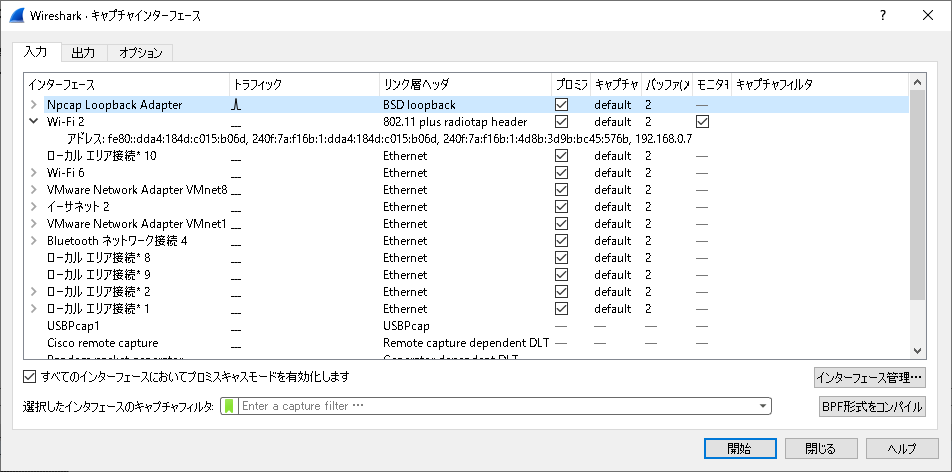
Task: Toggle promiscuous checkbox for ローカル エリア接続* 1
Action: [562, 309]
